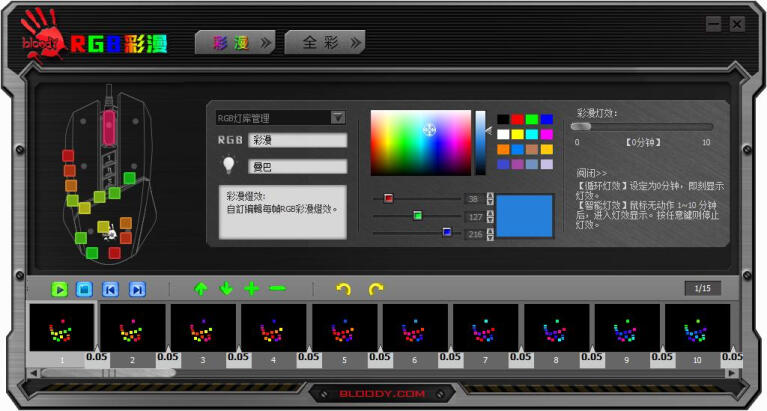The height and width of the screenshot is (411, 767).
Task: Increase blue value with up stepper
Action: pyautogui.click(x=490, y=231)
